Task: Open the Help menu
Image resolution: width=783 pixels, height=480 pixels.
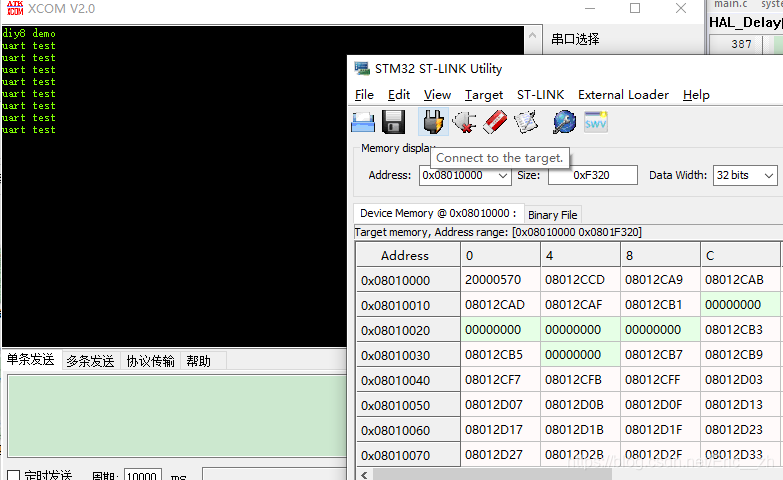Action: click(x=696, y=95)
